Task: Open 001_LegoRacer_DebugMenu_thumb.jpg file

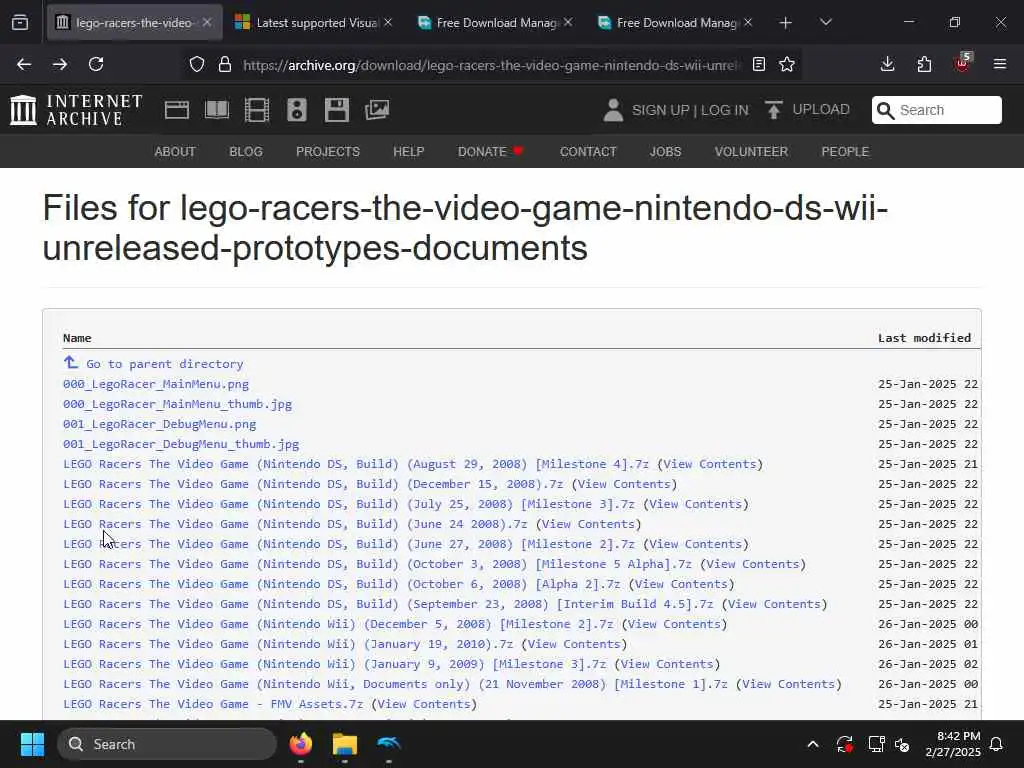Action: tap(181, 444)
